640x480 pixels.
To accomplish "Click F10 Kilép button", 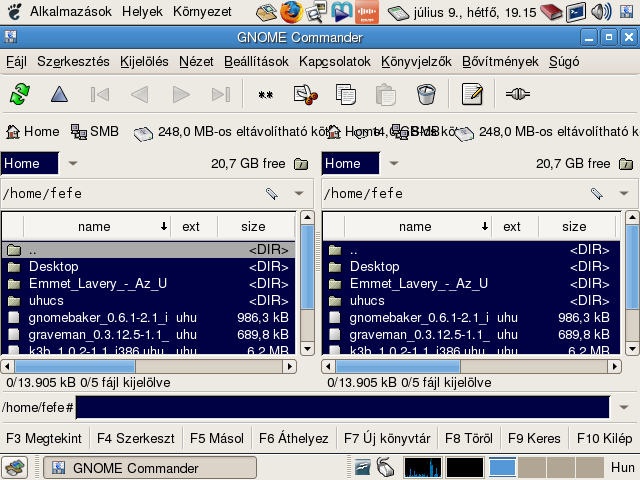I will click(x=604, y=438).
